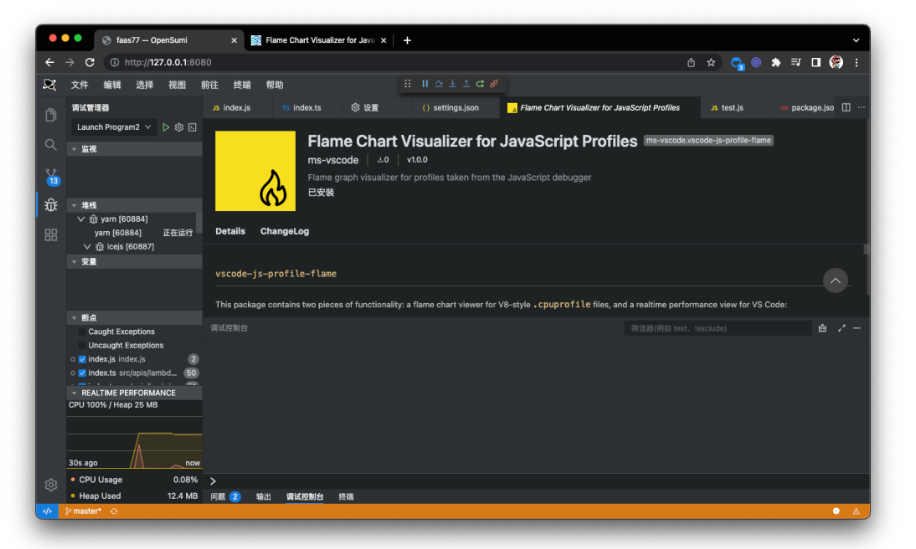
Task: Click warning triangle in status bar
Action: [x=856, y=511]
